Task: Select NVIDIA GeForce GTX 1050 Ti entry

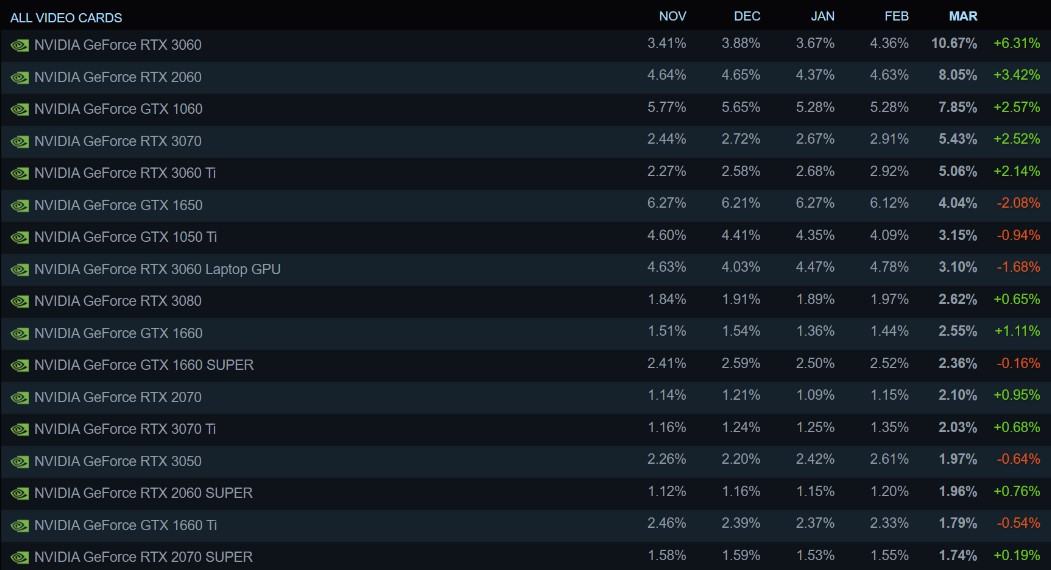Action: (125, 237)
